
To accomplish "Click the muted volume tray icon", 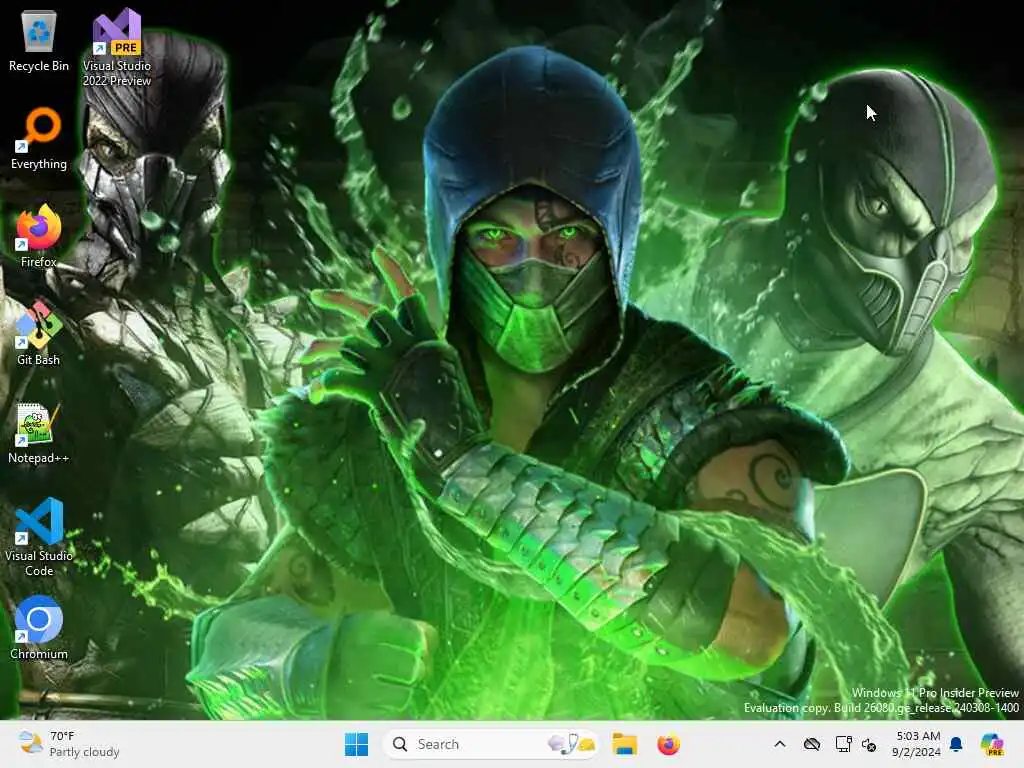I will [x=869, y=744].
